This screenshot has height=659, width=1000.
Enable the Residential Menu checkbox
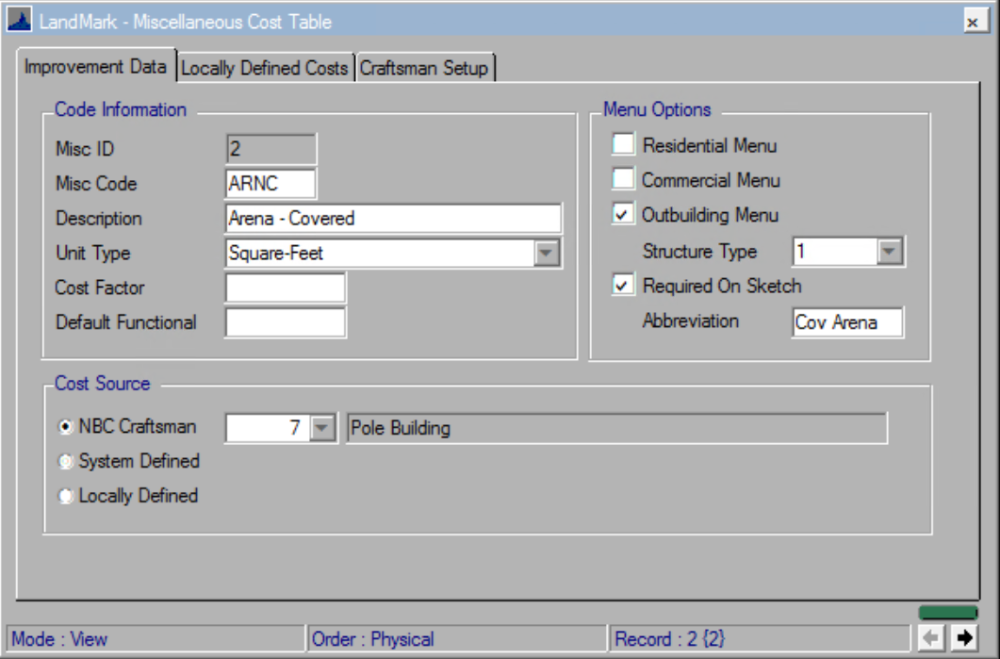(622, 145)
